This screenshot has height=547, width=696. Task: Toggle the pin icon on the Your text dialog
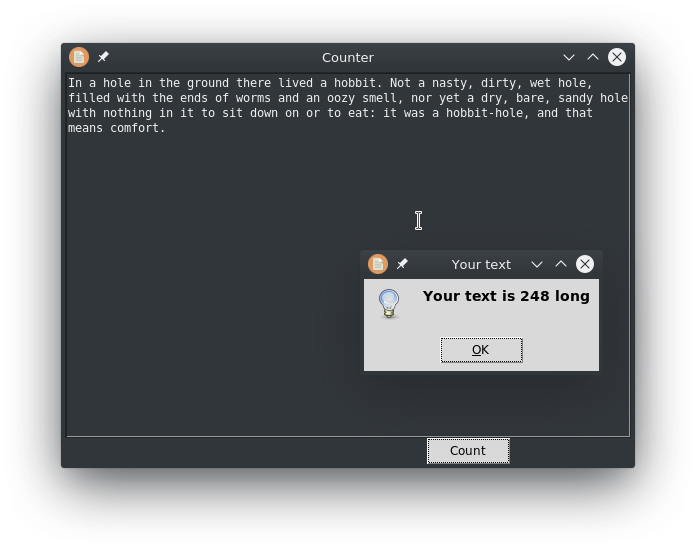[402, 264]
